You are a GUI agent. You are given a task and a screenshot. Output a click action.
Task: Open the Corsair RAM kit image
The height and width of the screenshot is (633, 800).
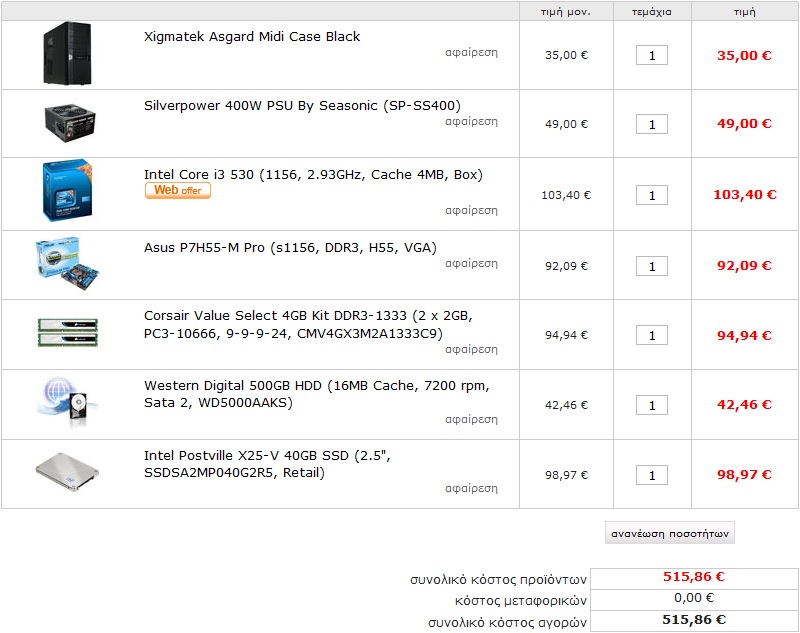click(67, 333)
